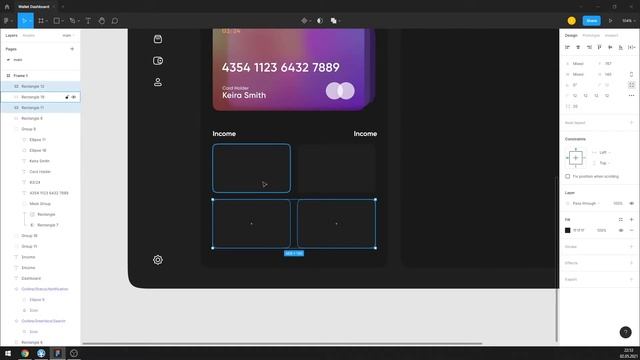Toggle layer visibility eye in Layer section
Image resolution: width=640 pixels, height=360 pixels.
tap(631, 203)
